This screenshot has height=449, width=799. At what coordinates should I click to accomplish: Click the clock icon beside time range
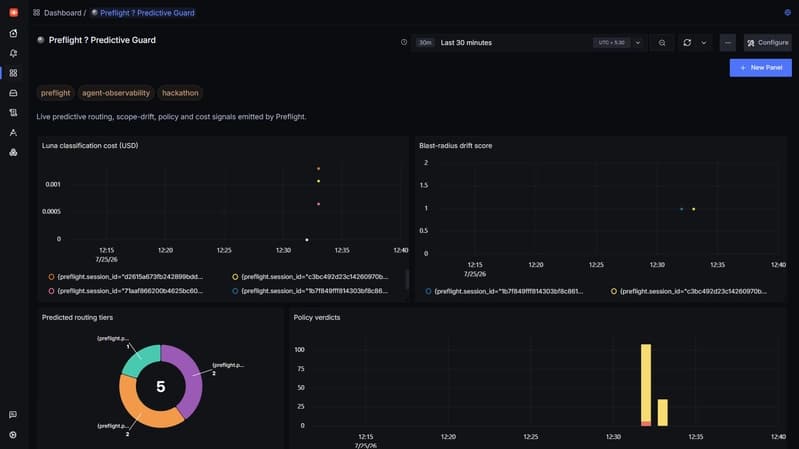[404, 42]
